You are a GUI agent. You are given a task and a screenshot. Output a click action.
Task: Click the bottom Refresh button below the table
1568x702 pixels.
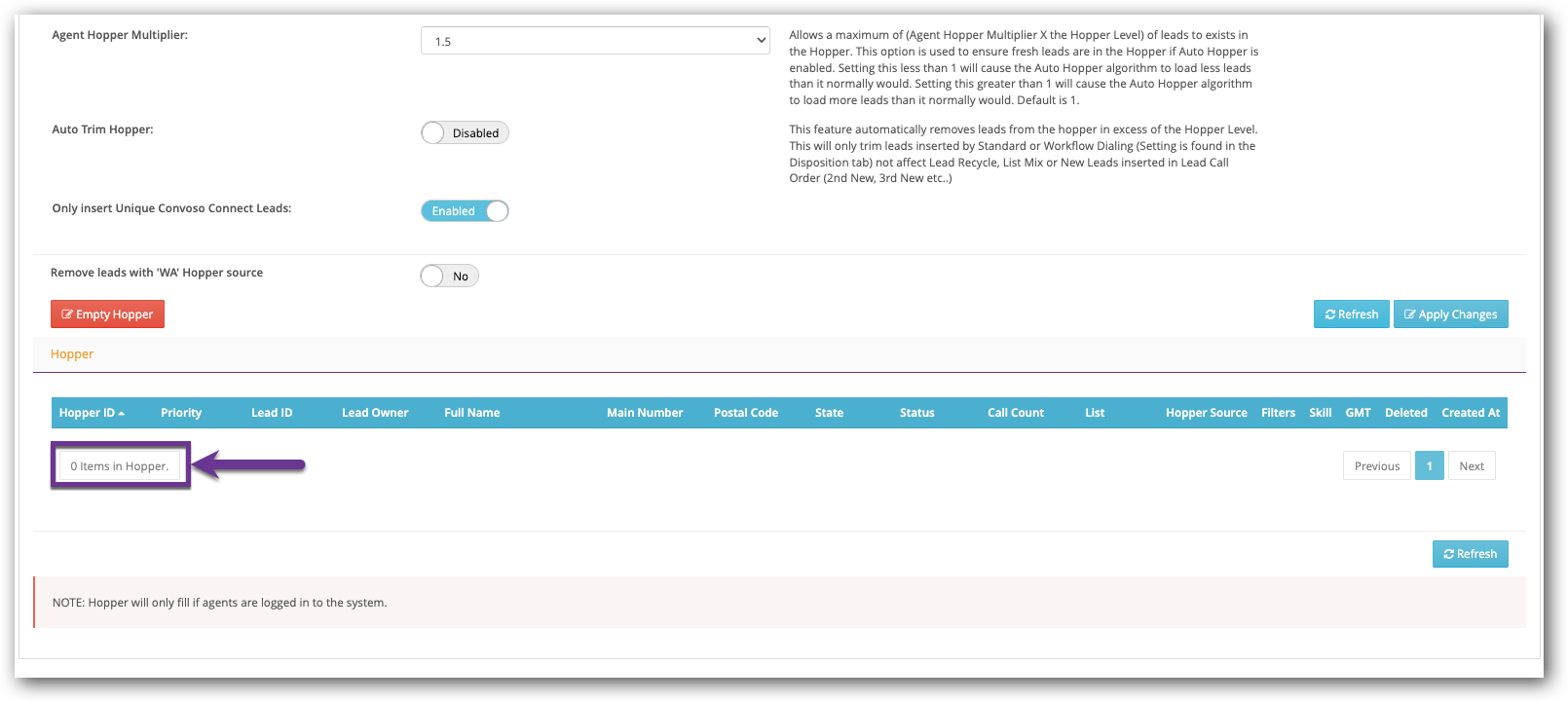1470,554
